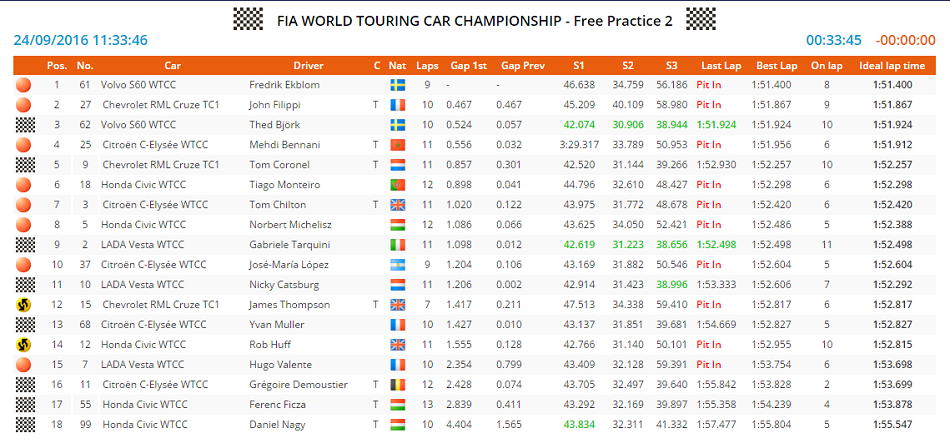Click the elapsed session timer 00:33:45
Viewport: 950px width, 448px height.
pyautogui.click(x=834, y=41)
